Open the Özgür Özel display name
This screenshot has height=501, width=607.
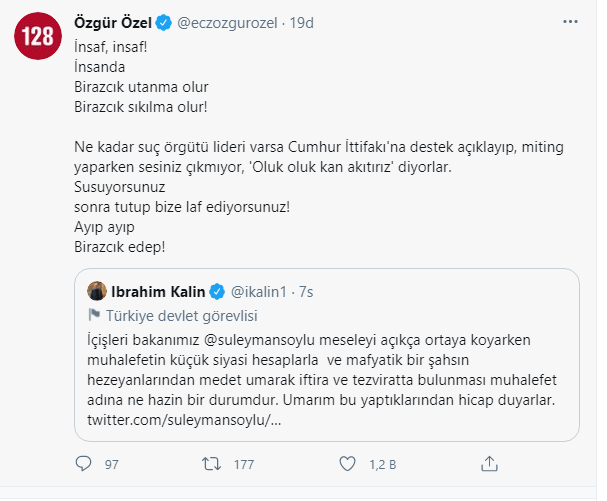(114, 20)
